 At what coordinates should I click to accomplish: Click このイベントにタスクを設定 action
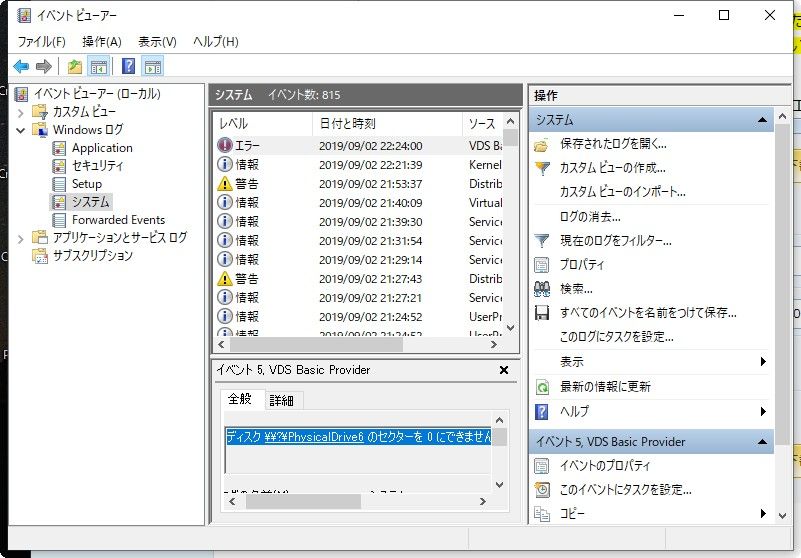coord(626,490)
